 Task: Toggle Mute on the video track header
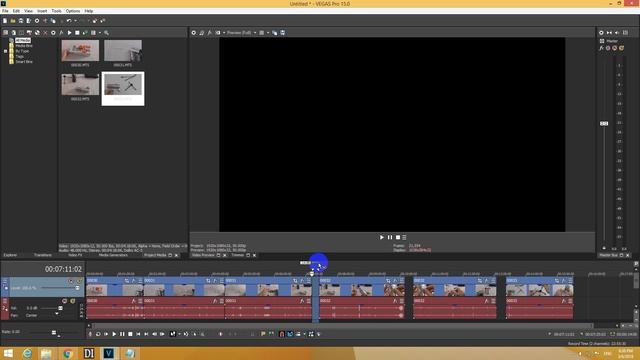[x=71, y=281]
